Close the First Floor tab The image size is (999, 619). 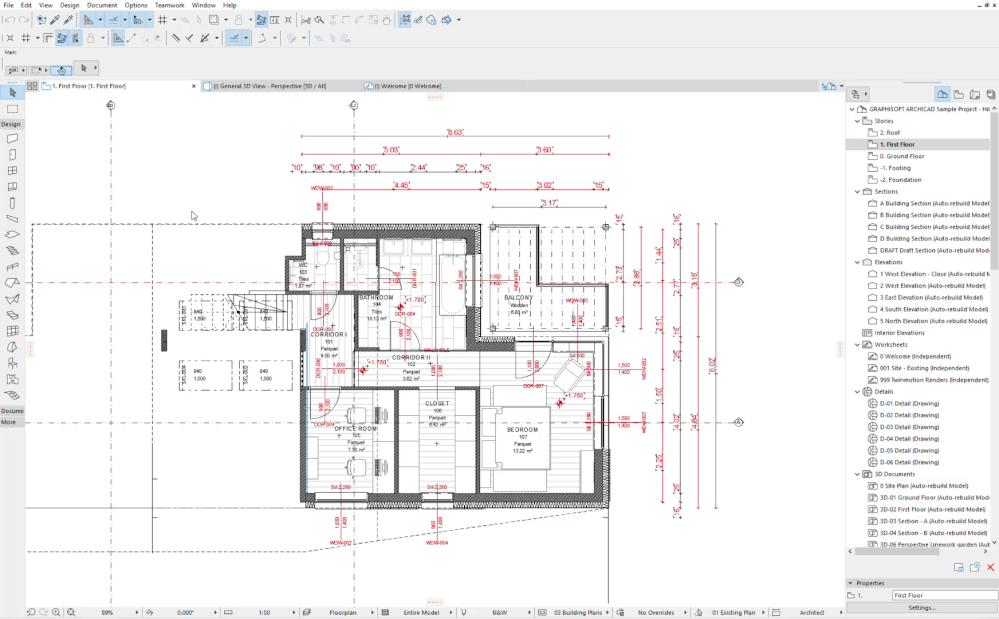[194, 86]
